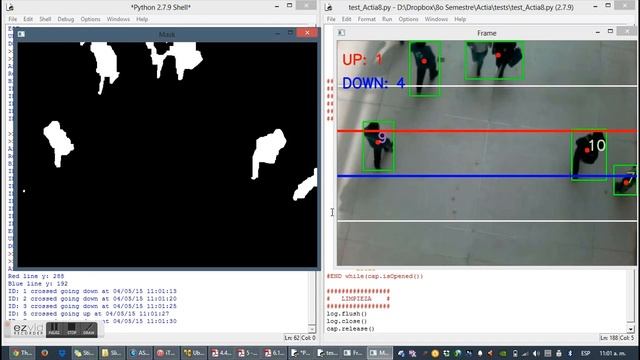Click the 'Blue line y: 192' output line

click(x=38, y=284)
